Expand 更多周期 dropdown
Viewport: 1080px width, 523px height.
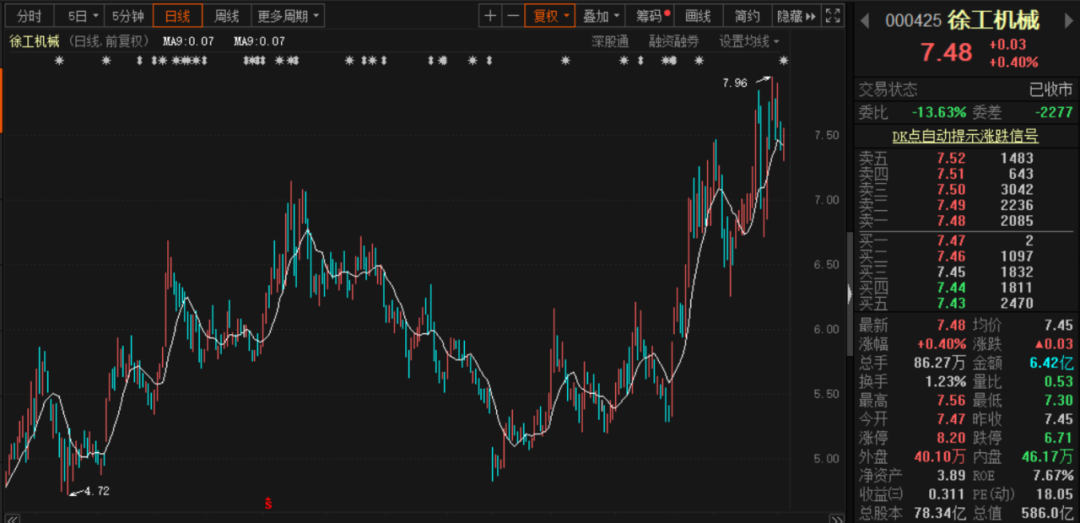[287, 16]
